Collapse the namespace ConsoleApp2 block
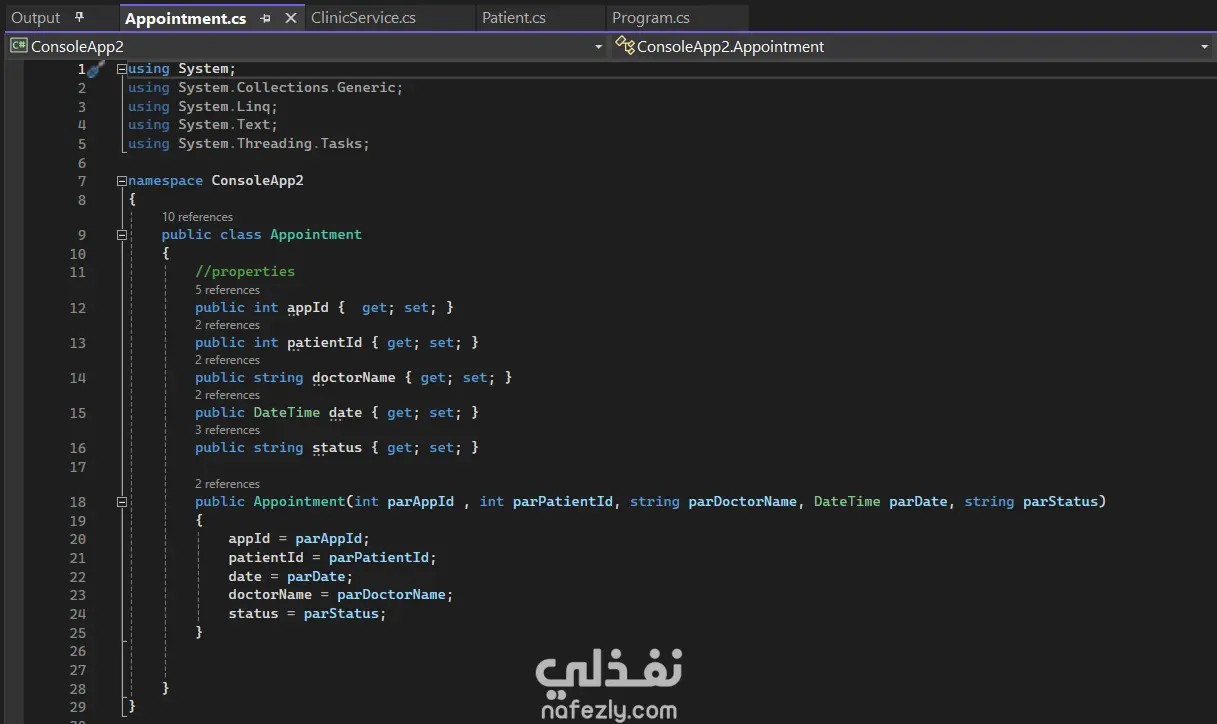 [122, 181]
